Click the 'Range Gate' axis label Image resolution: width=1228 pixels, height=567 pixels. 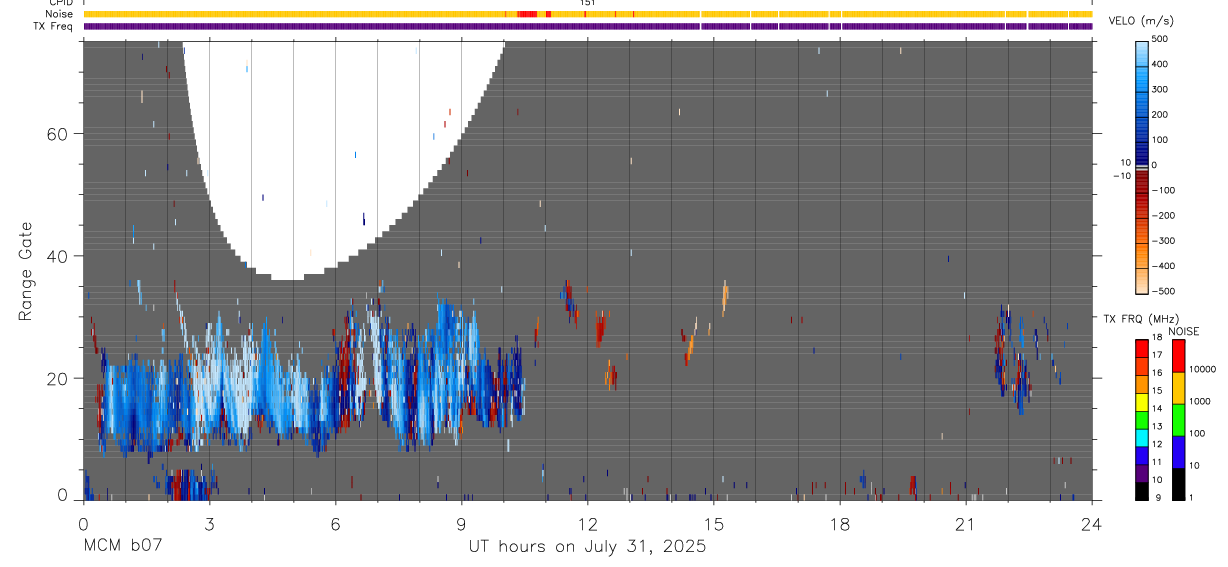(x=27, y=271)
